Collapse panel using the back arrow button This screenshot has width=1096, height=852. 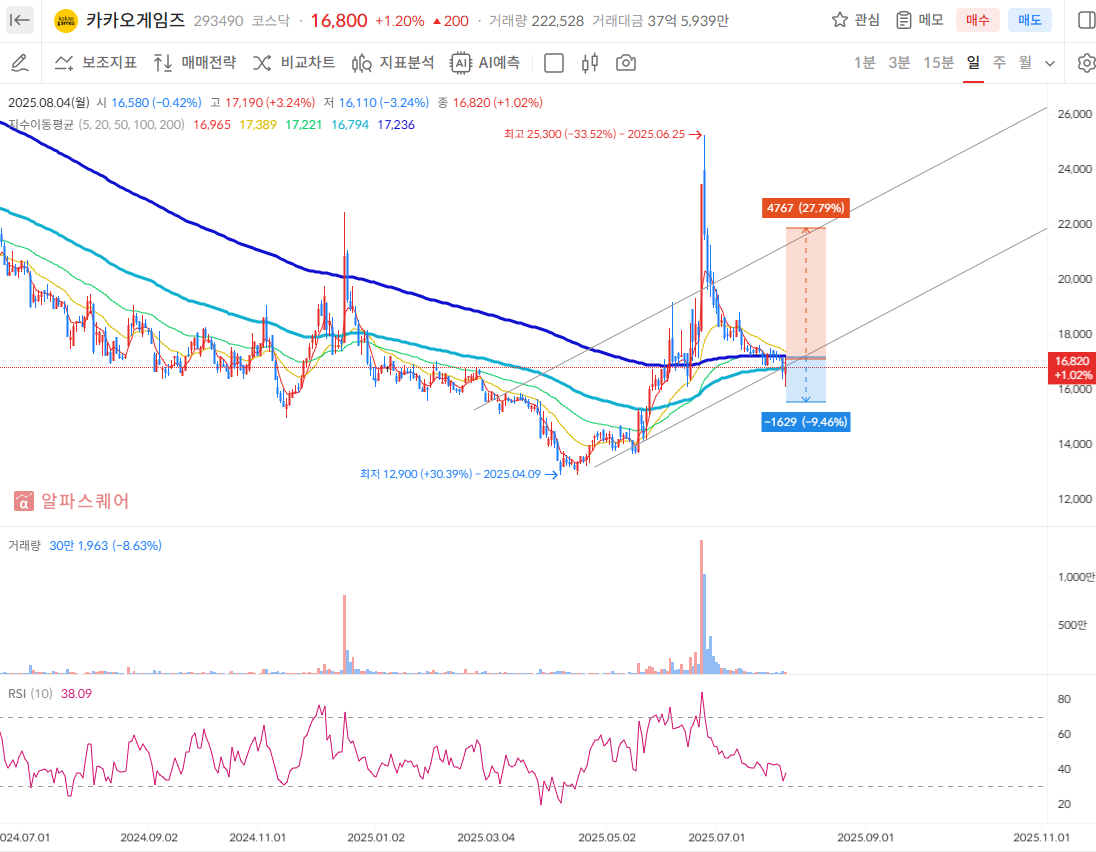(20, 20)
